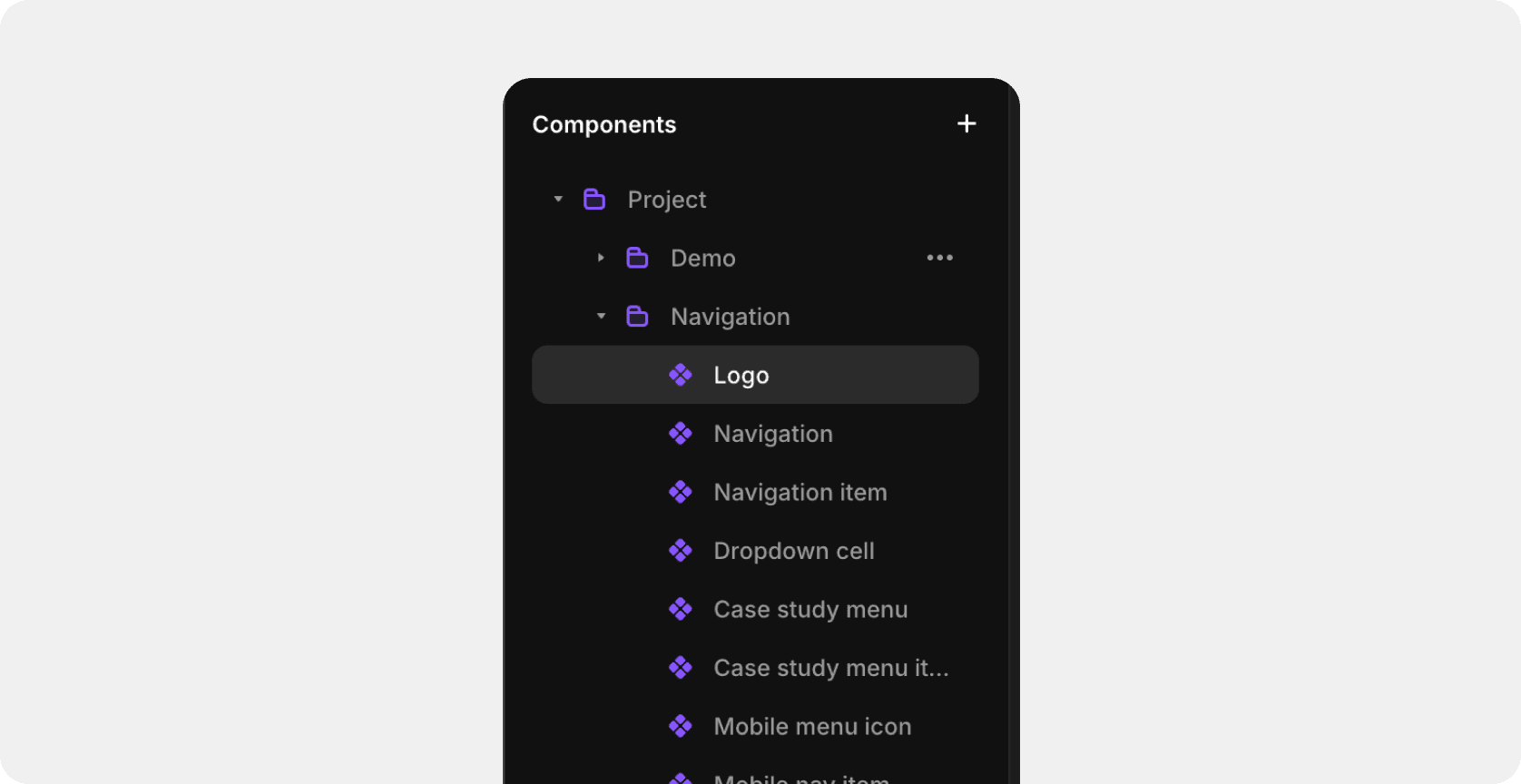
Task: Expand the Demo folder
Action: tap(600, 257)
